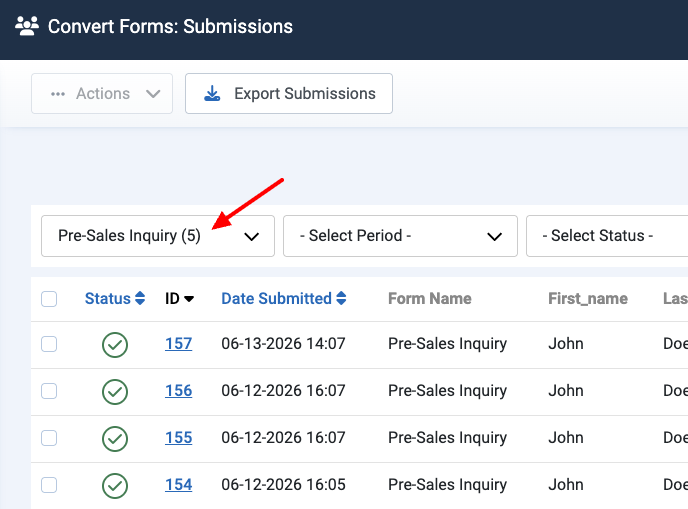This screenshot has height=509, width=688.
Task: Sort by ID column header
Action: click(x=179, y=298)
